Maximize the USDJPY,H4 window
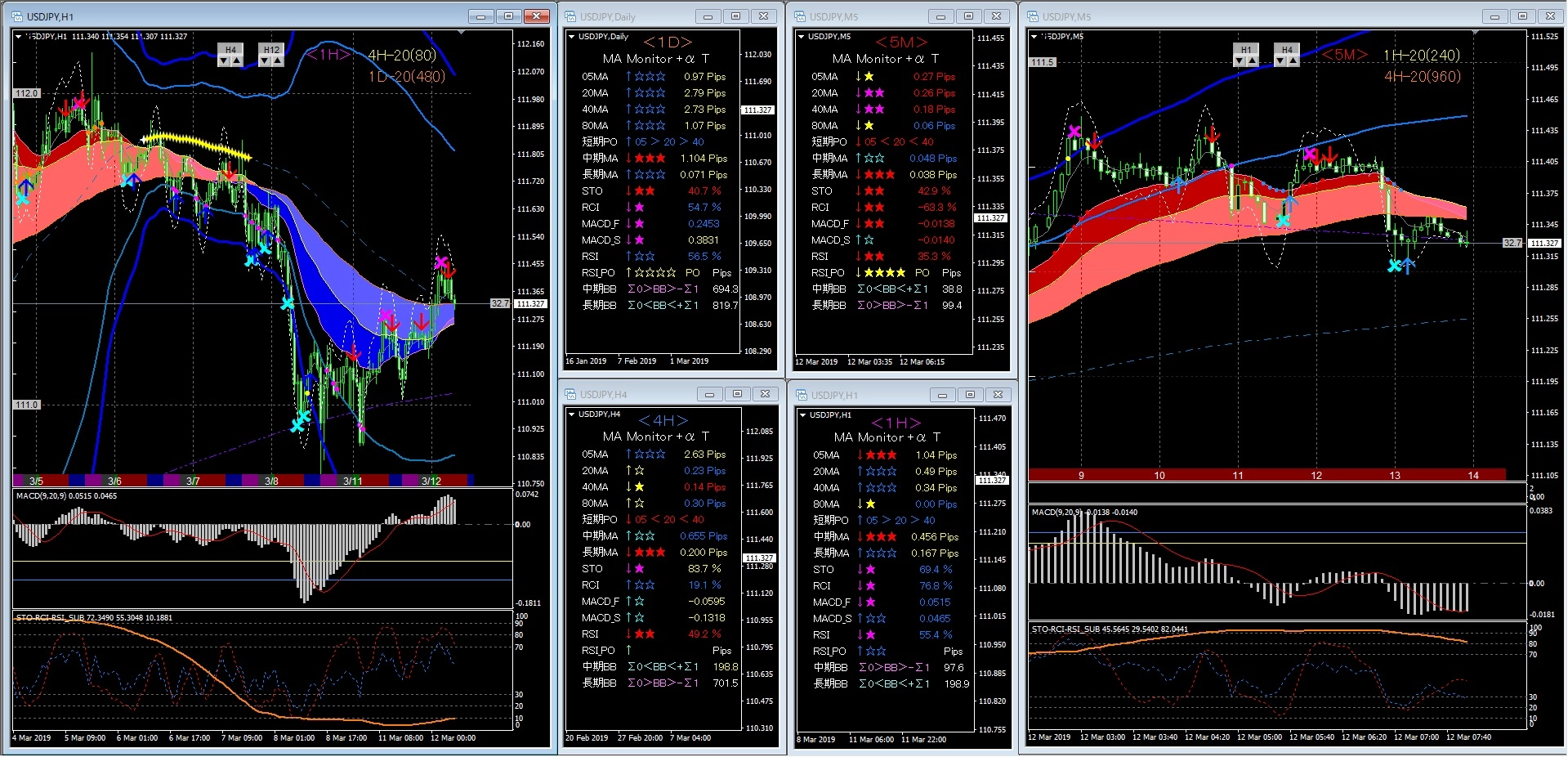The width and height of the screenshot is (1568, 757). [x=737, y=394]
